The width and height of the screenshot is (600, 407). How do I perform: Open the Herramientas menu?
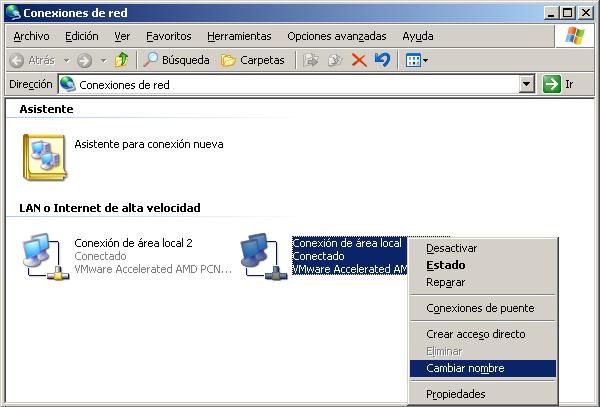click(240, 35)
